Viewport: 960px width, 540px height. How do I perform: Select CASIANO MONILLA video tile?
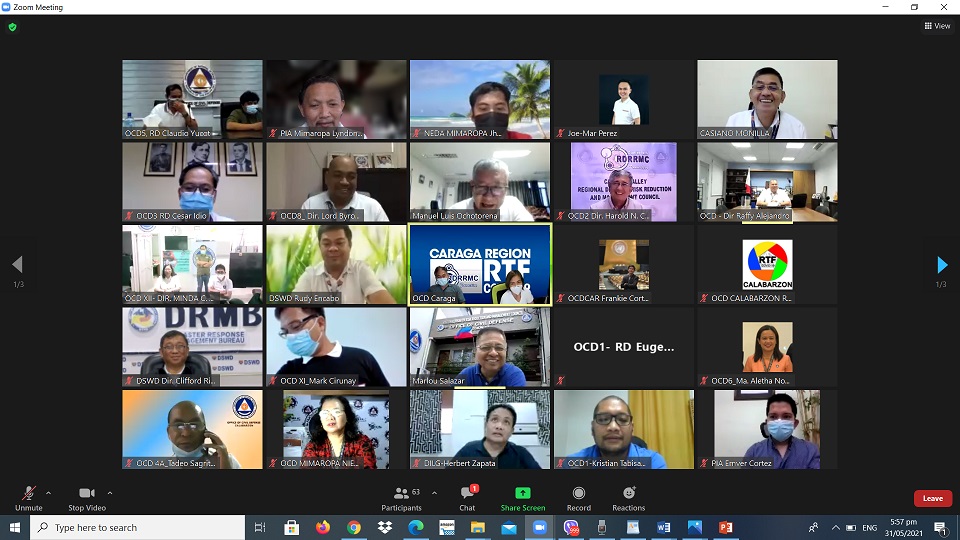tap(767, 99)
